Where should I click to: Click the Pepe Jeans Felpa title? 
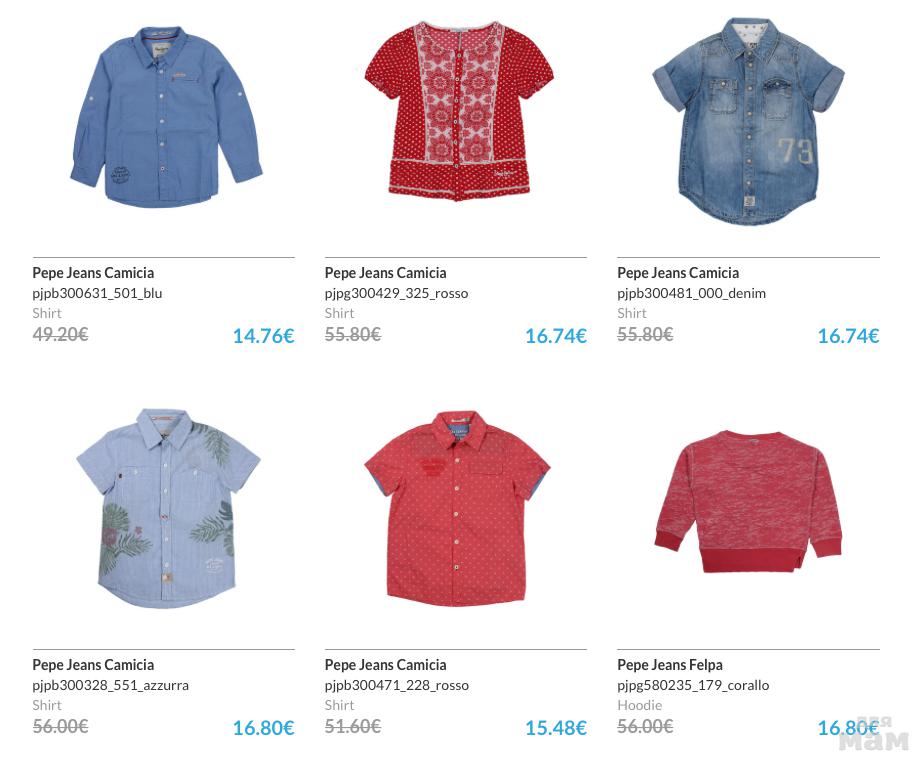(669, 665)
